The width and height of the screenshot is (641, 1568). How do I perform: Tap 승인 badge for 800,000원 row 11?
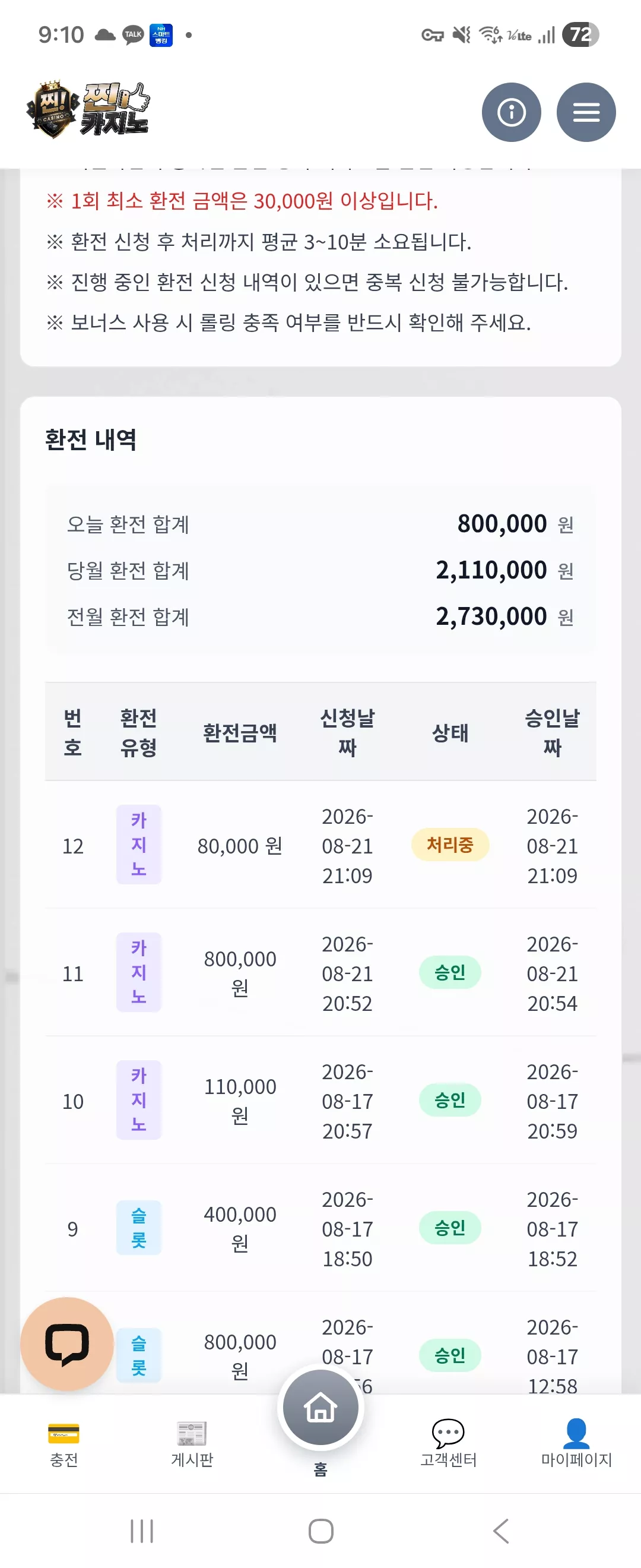[x=450, y=972]
